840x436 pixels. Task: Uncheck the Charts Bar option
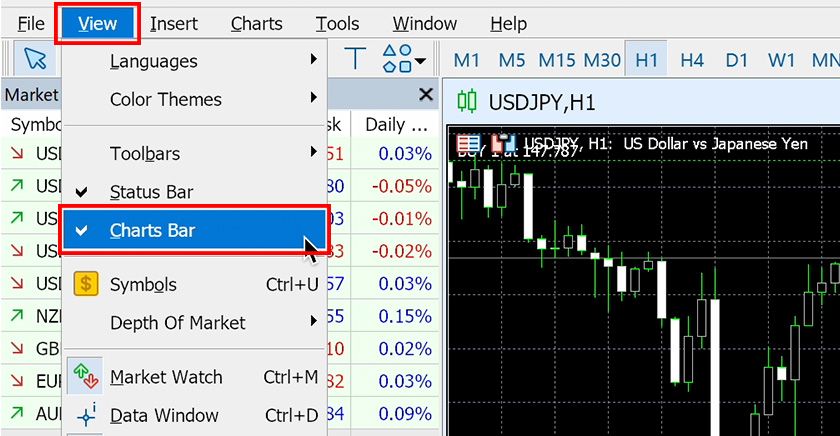(152, 231)
